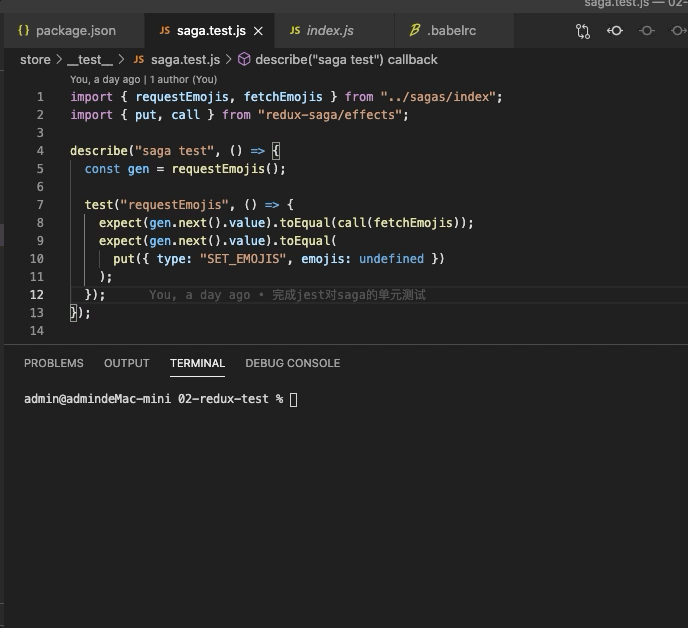Open changes compare icon in editor toolbar
This screenshot has width=688, height=628.
click(583, 31)
